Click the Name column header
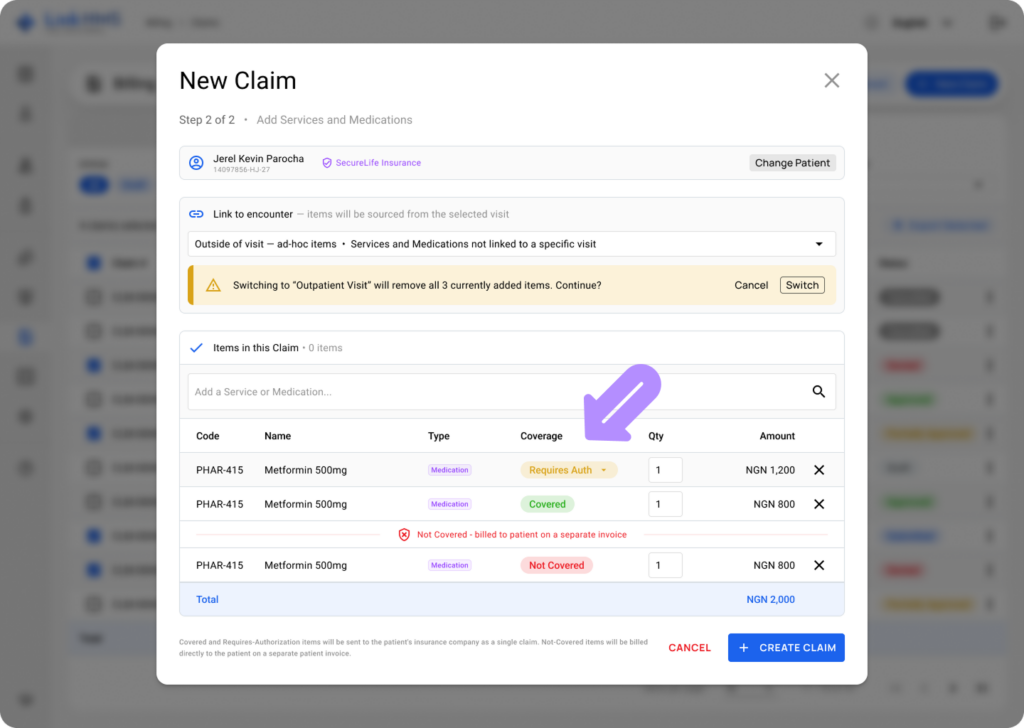 click(x=278, y=436)
